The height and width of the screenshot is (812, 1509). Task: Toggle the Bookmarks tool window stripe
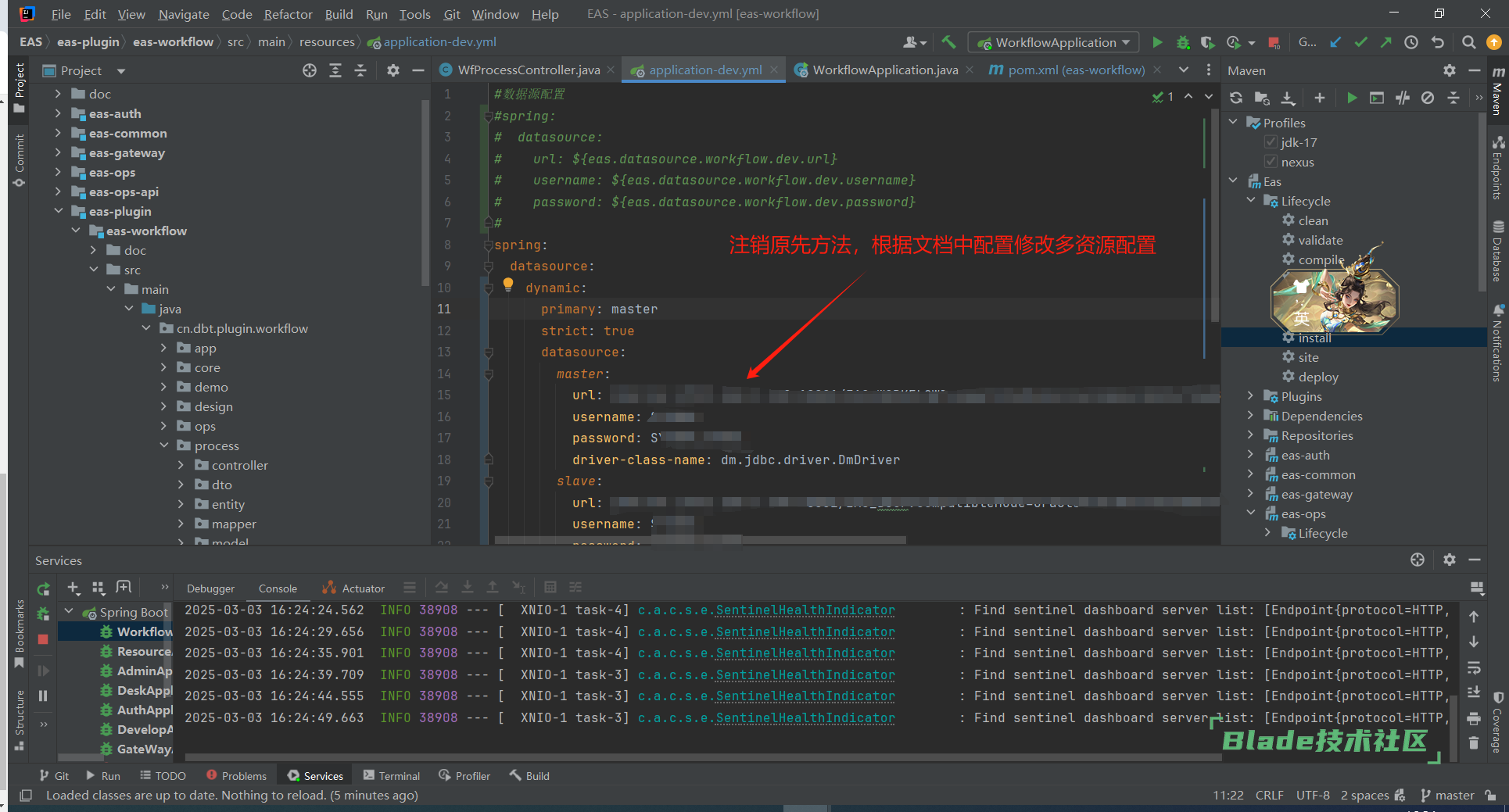click(x=20, y=635)
